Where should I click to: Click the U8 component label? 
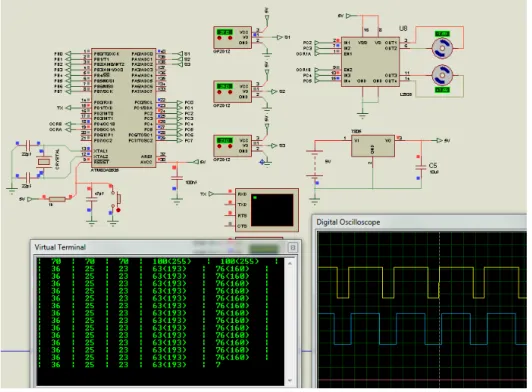click(x=403, y=29)
